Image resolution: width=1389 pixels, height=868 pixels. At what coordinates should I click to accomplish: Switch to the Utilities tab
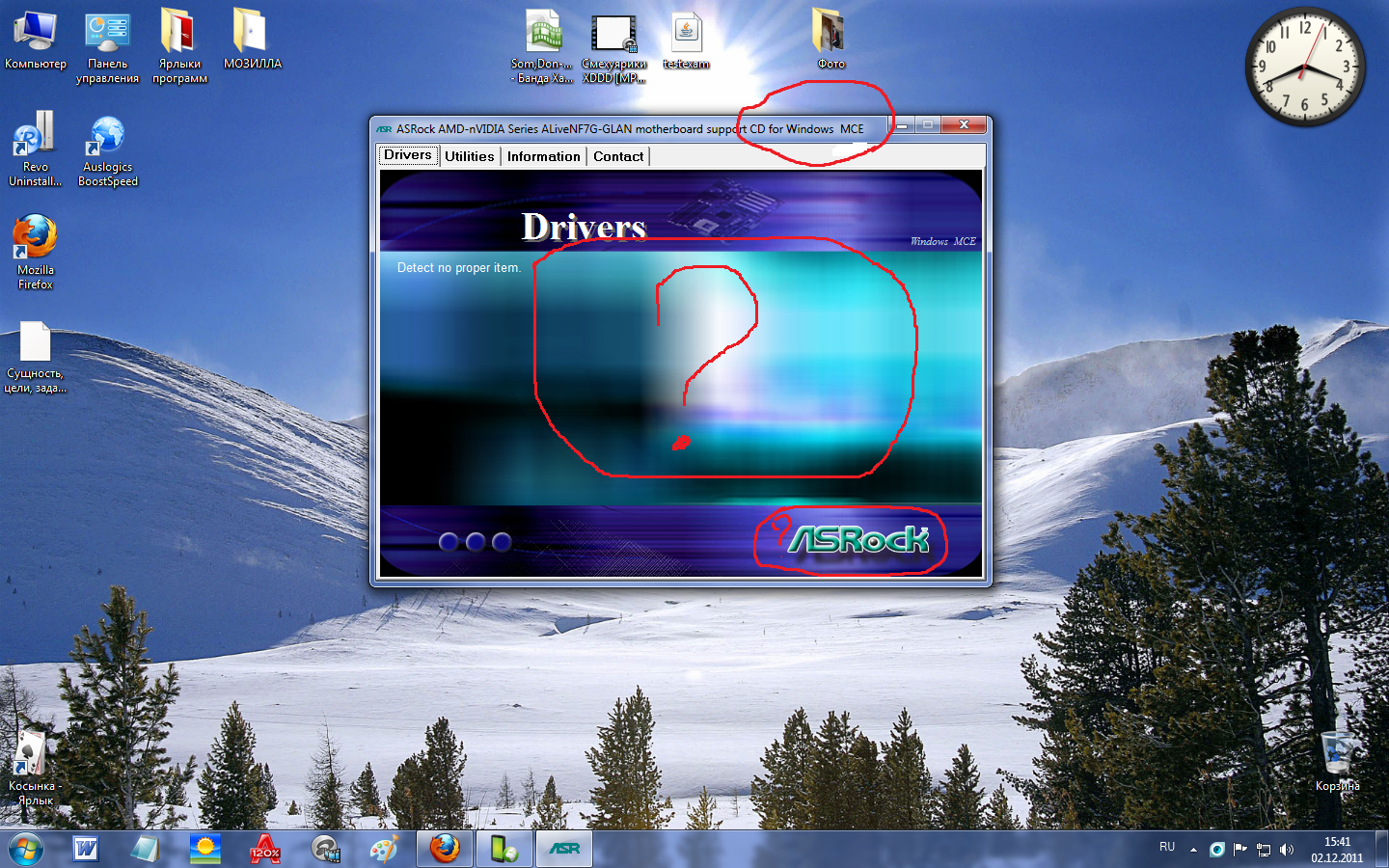point(469,156)
